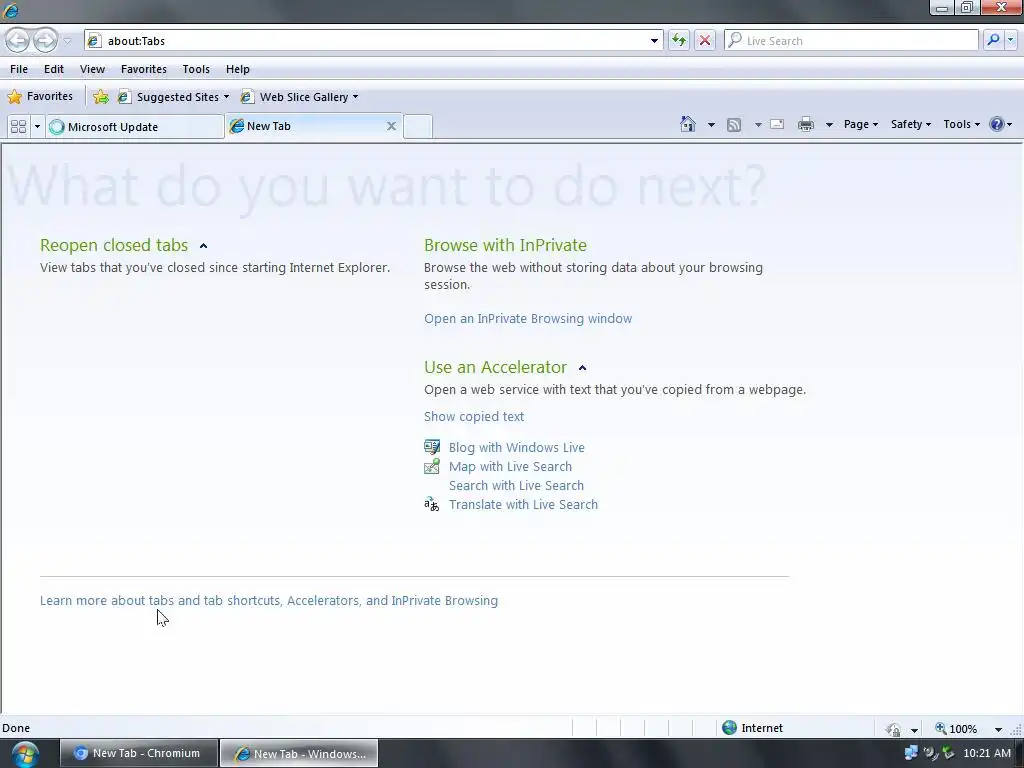Screen dimensions: 1024x768
Task: Open the File menu
Action: tap(19, 69)
